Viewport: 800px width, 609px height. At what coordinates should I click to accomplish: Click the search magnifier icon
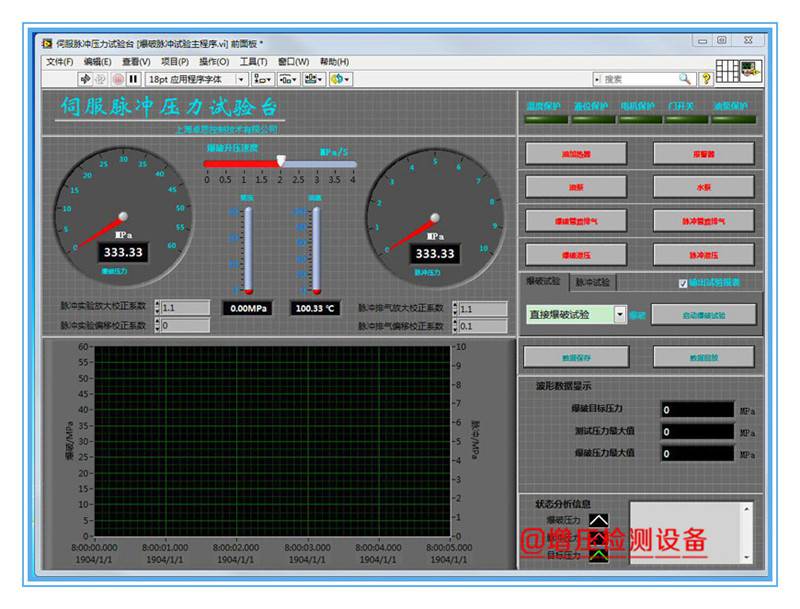pyautogui.click(x=685, y=79)
